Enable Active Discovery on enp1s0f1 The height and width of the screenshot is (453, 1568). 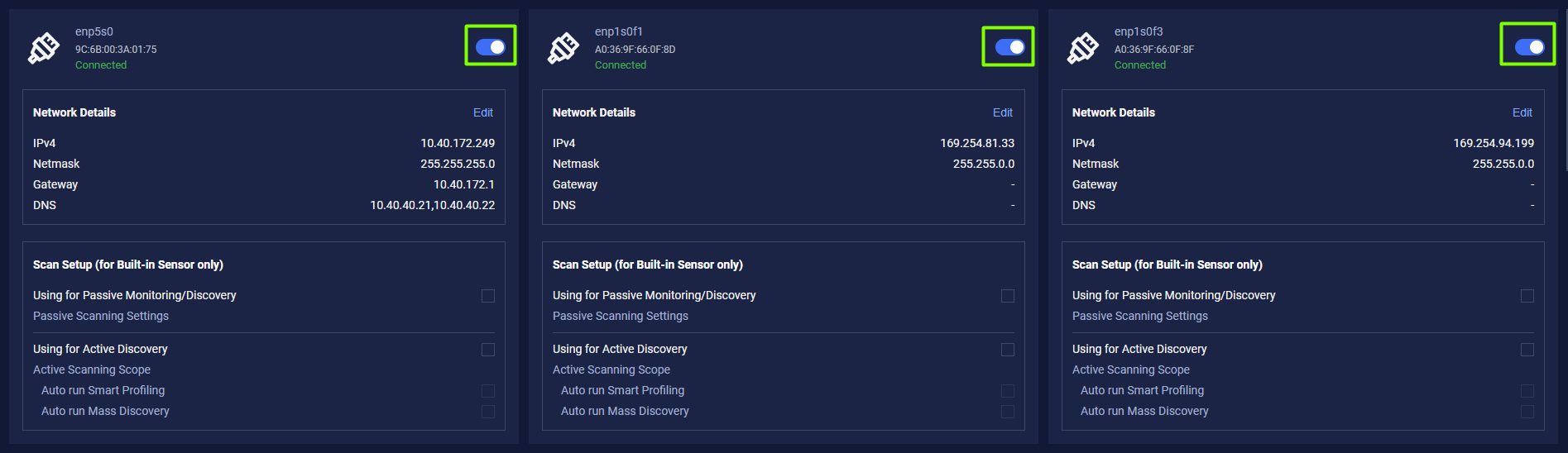pos(1008,350)
